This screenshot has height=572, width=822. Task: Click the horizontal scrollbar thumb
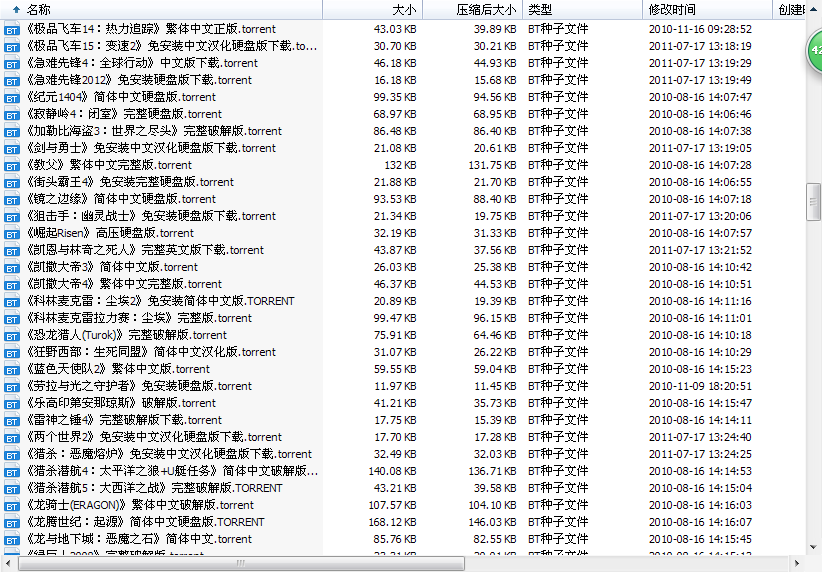pyautogui.click(x=241, y=564)
